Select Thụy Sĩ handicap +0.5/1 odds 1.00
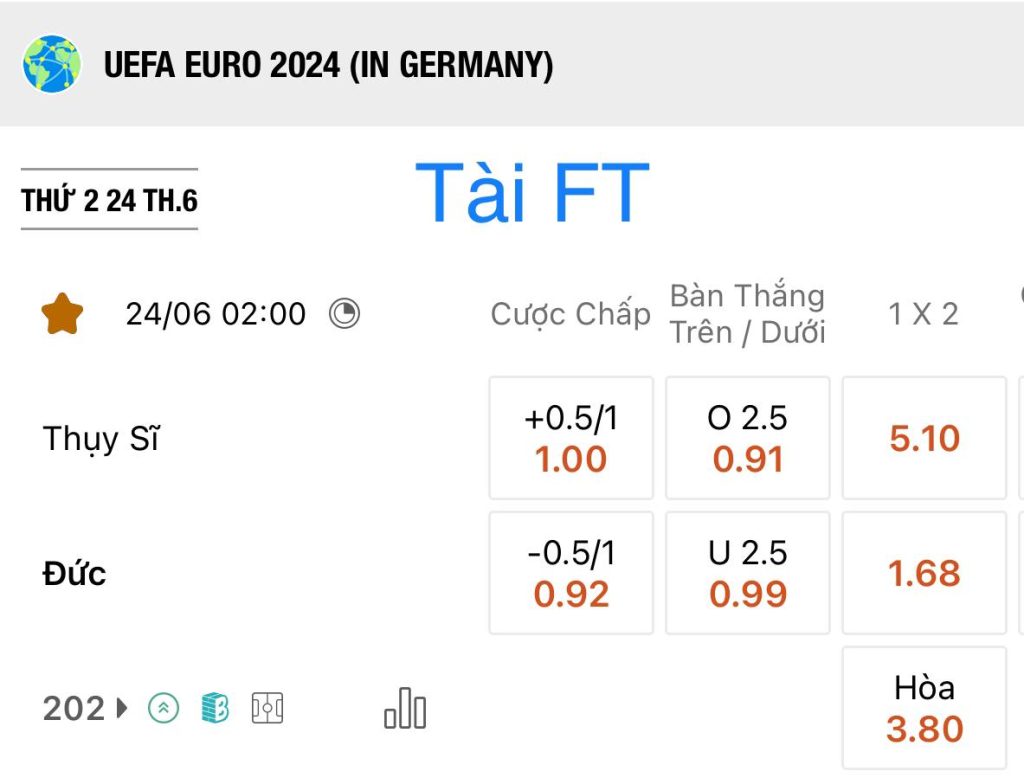 point(571,438)
